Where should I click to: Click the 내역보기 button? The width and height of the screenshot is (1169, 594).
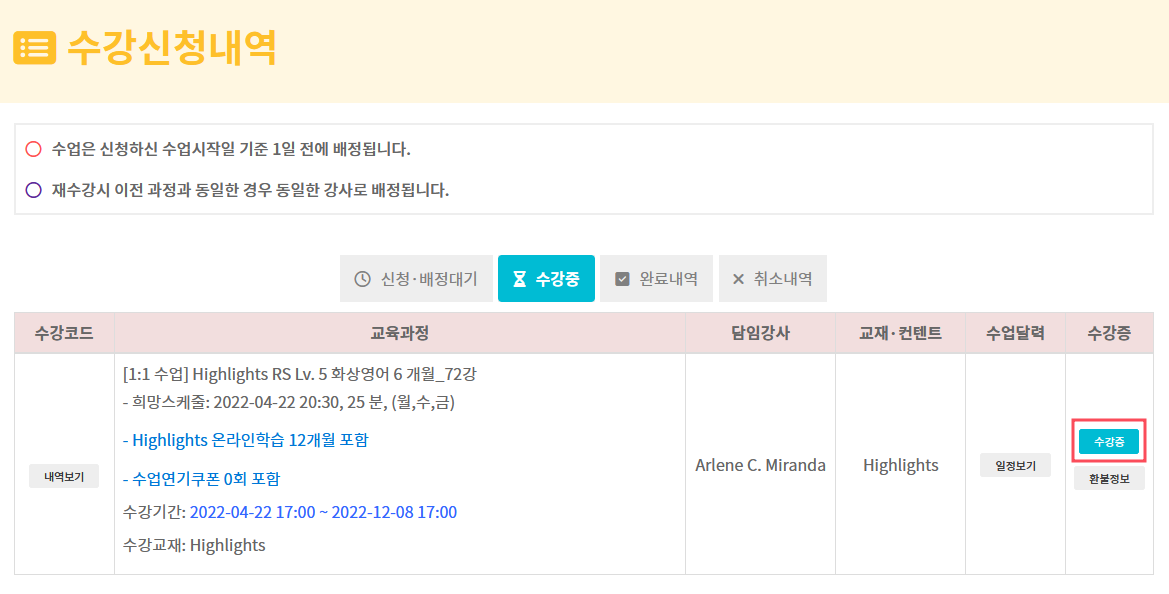click(64, 476)
